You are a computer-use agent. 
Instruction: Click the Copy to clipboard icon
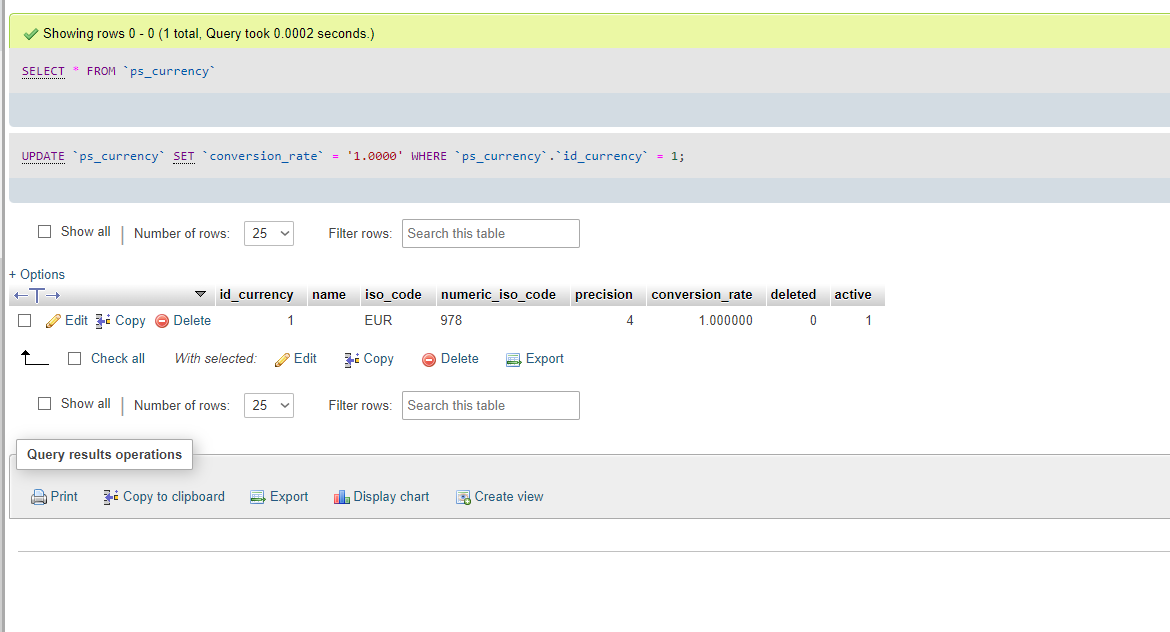point(110,497)
